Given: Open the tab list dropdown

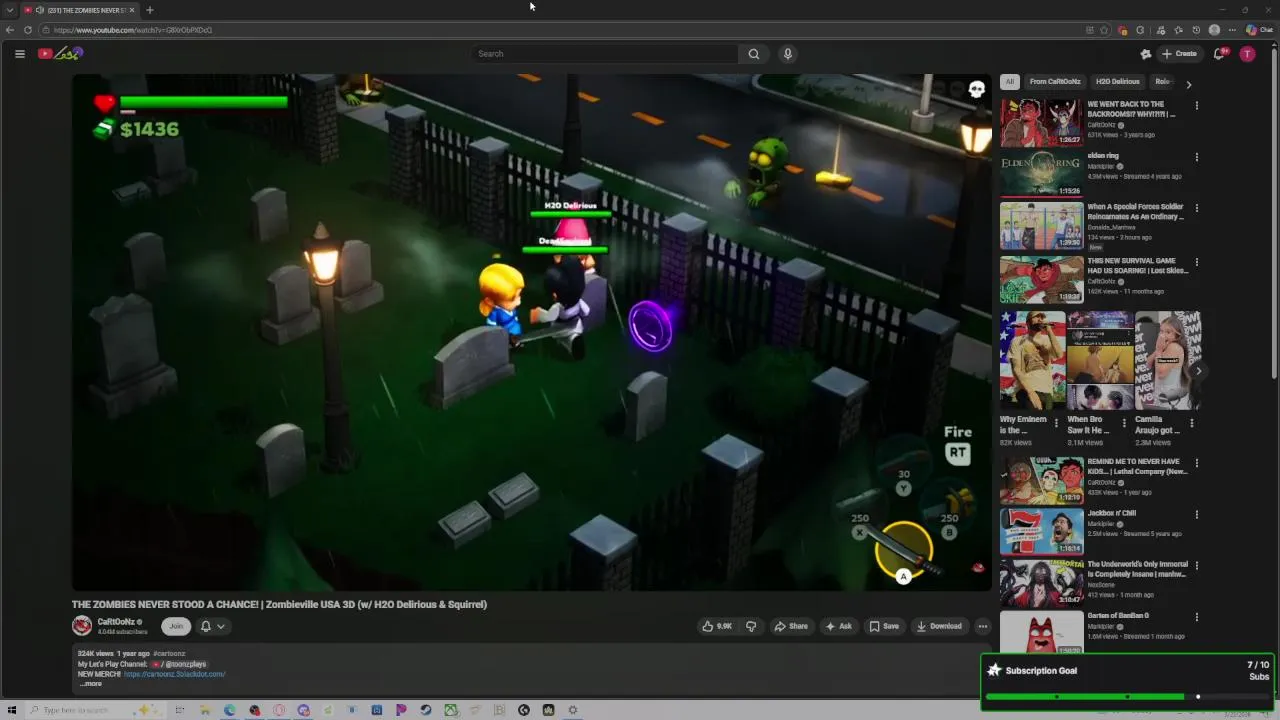Looking at the screenshot, I should 10,10.
